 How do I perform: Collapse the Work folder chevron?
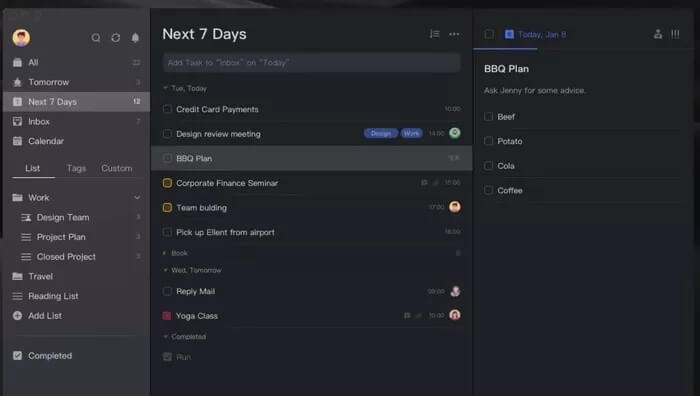point(137,197)
